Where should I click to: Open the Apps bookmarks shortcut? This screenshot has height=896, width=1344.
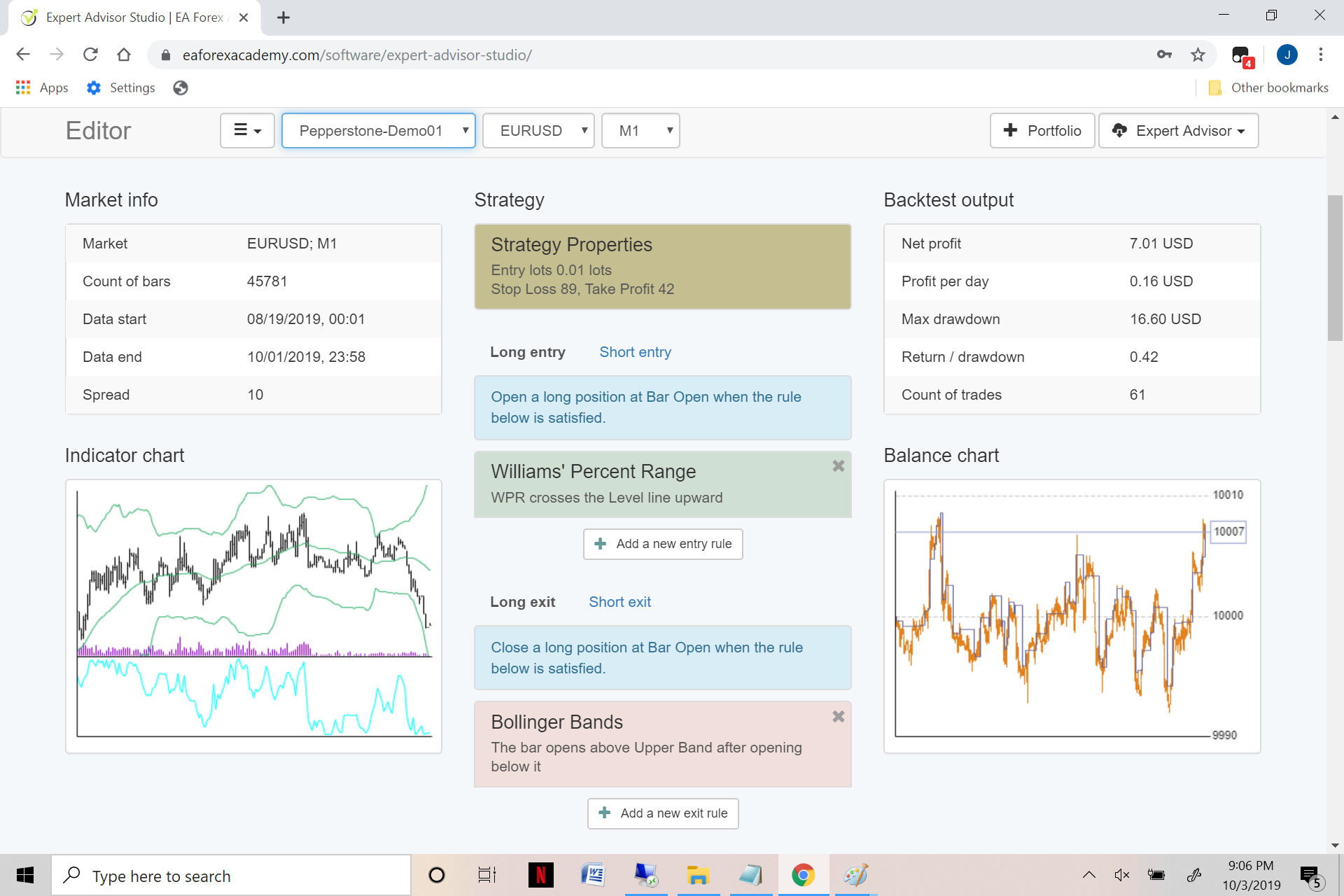coord(42,87)
